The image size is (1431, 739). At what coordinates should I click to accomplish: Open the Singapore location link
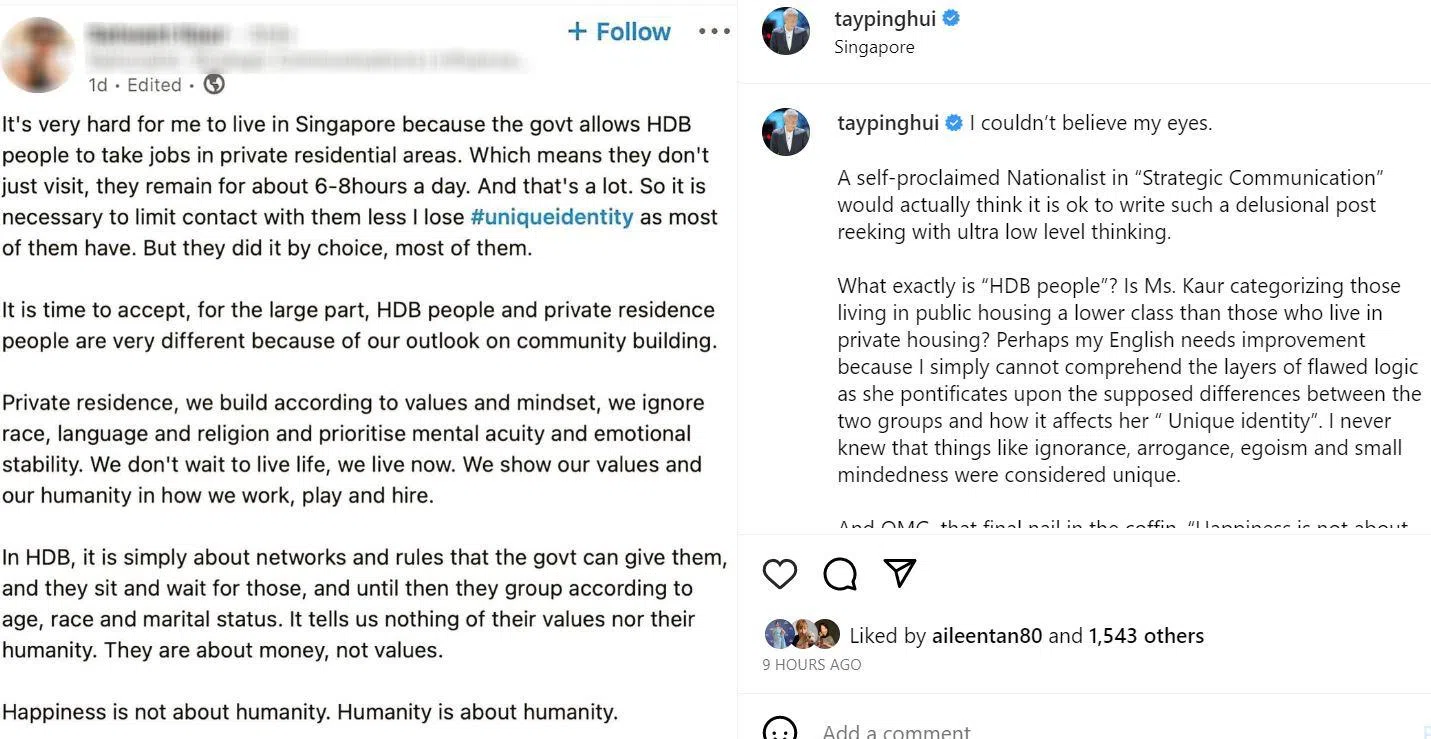click(874, 47)
